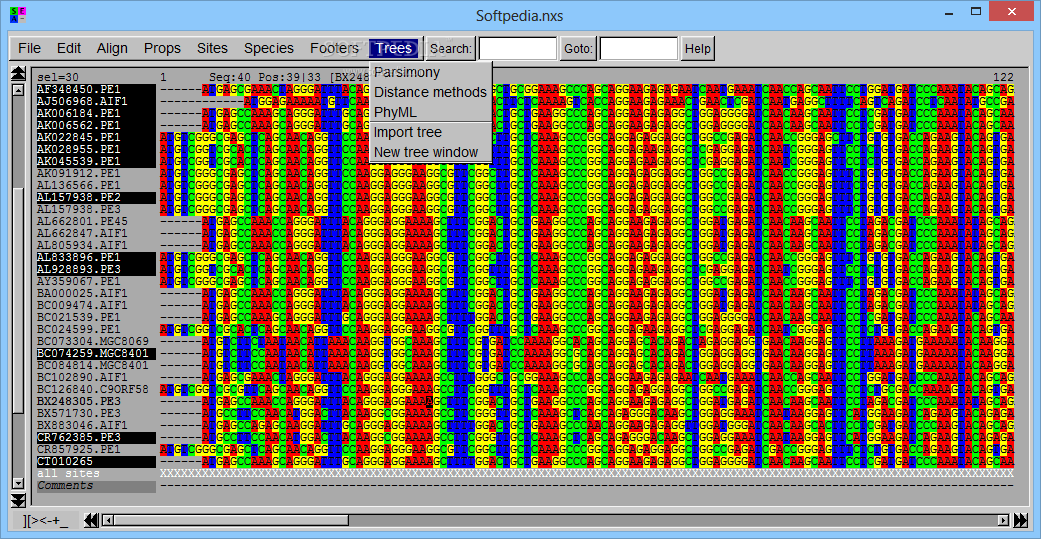Select sequence CT010265
Viewport: 1041px width, 539px height.
[96, 461]
